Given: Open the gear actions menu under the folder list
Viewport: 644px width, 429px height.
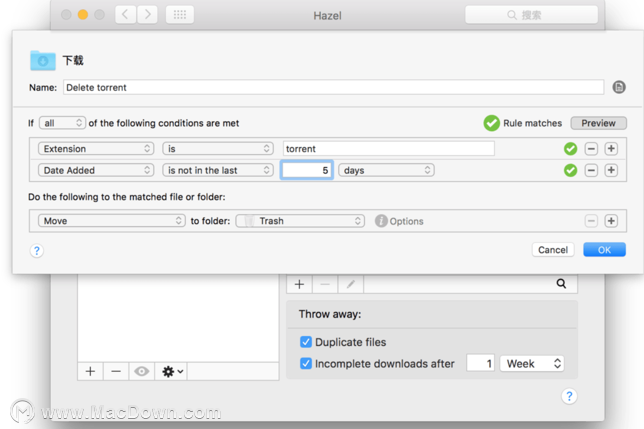Looking at the screenshot, I should (x=172, y=372).
